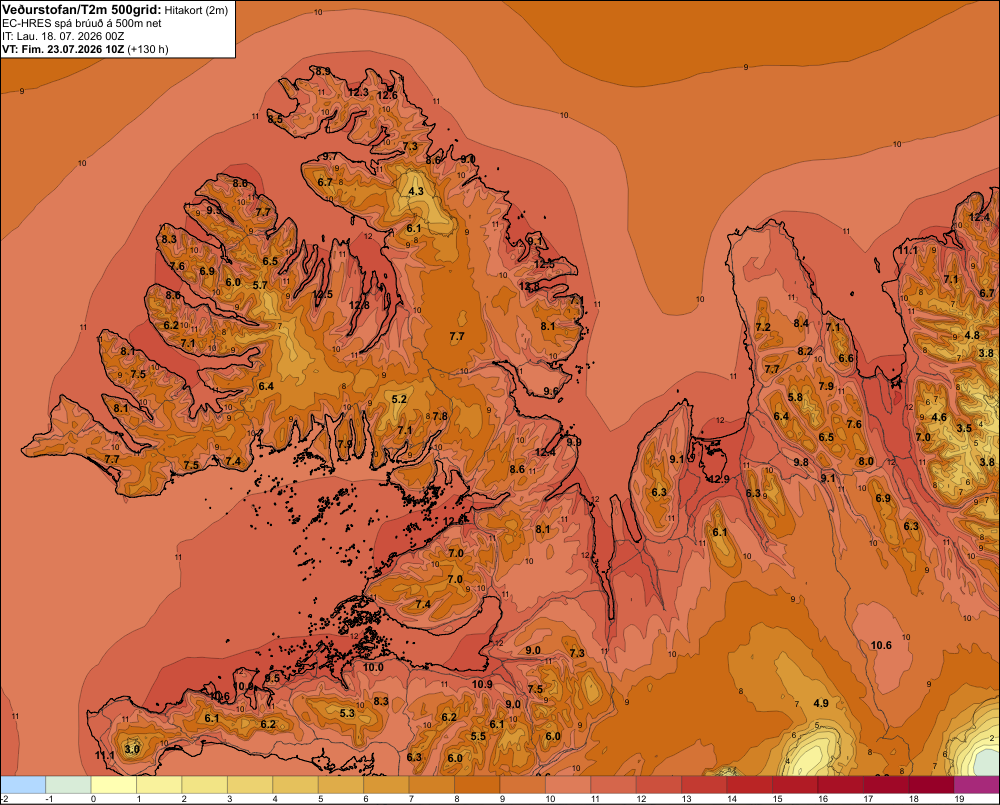
Task: Click the magenta legend swatch right of 19
Action: [x=977, y=785]
